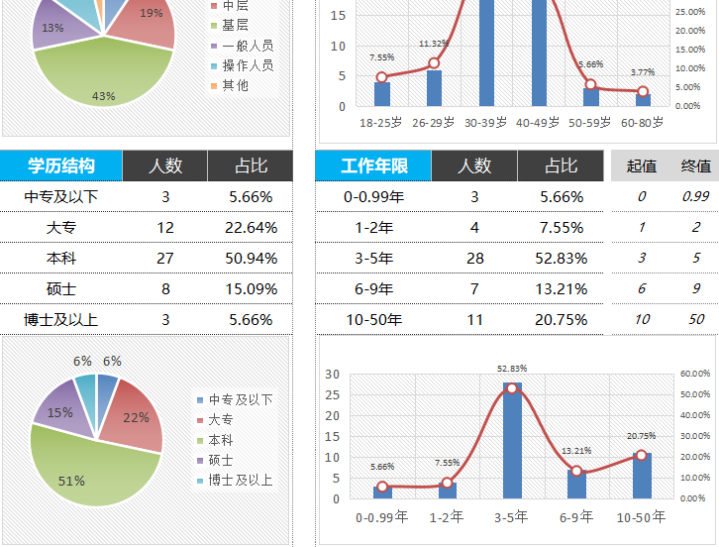Viewport: 719px width, 547px height.
Task: Select the 0-0.99年 table row label
Action: [374, 197]
